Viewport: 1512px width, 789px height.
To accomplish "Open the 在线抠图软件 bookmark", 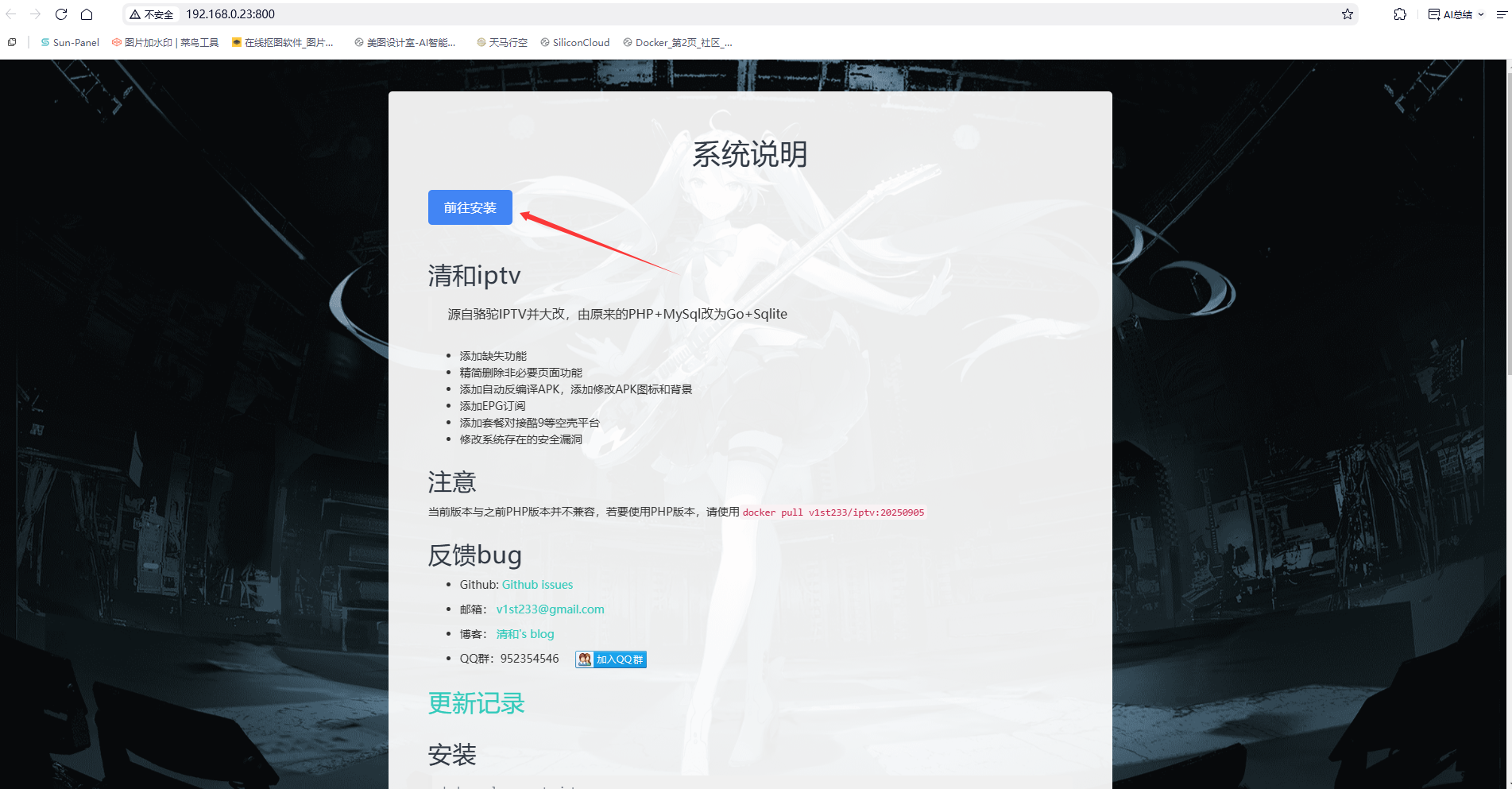I will (283, 42).
